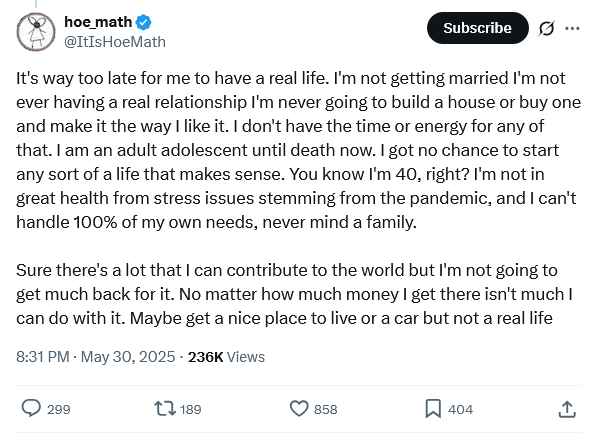
Task: Click the May 30, 2025 date
Action: [128, 357]
